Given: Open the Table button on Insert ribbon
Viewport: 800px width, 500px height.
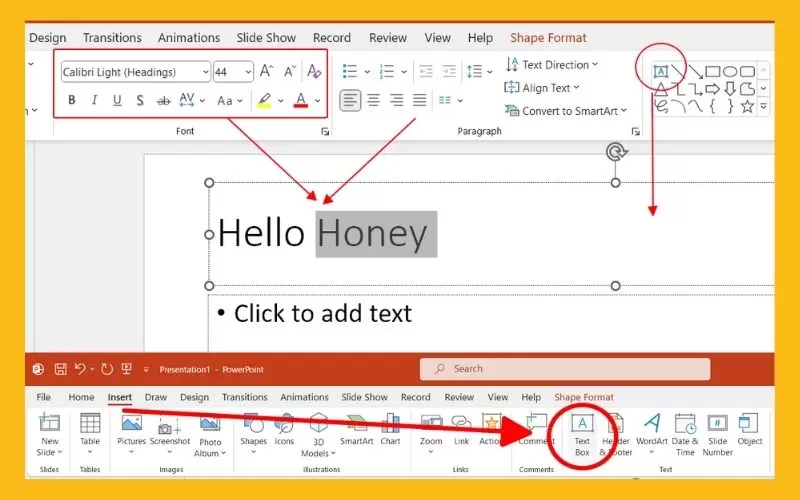Looking at the screenshot, I should pyautogui.click(x=90, y=434).
